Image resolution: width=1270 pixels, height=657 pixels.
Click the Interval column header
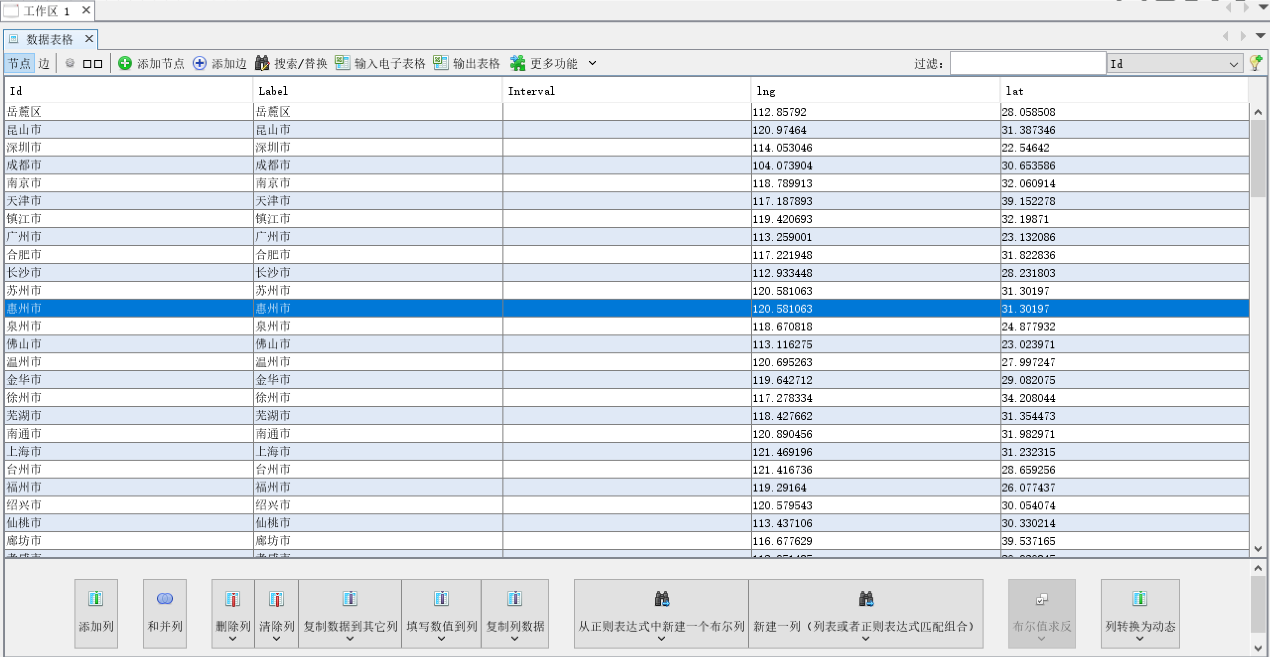click(x=627, y=91)
